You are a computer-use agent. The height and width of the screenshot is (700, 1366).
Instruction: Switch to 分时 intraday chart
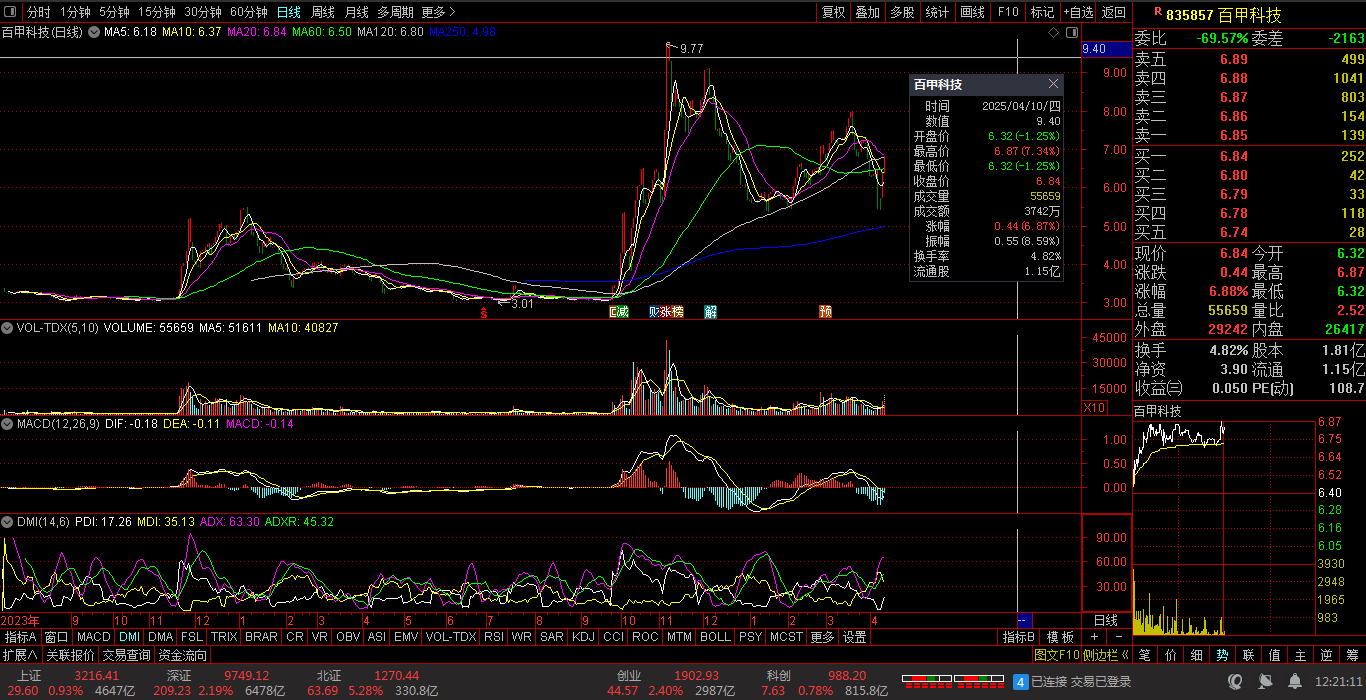[38, 12]
